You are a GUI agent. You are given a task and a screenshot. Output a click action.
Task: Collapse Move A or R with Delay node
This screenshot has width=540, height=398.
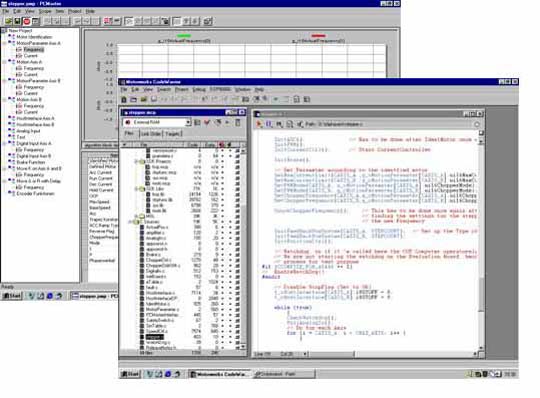(4, 181)
